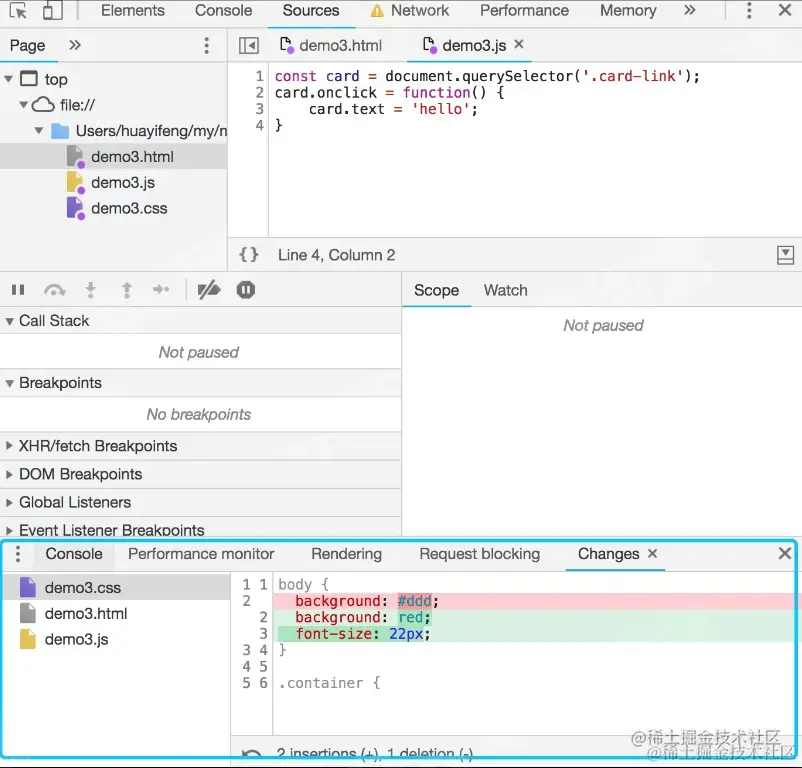Toggle the device toolbar icon
This screenshot has height=768, width=802.
pos(52,10)
